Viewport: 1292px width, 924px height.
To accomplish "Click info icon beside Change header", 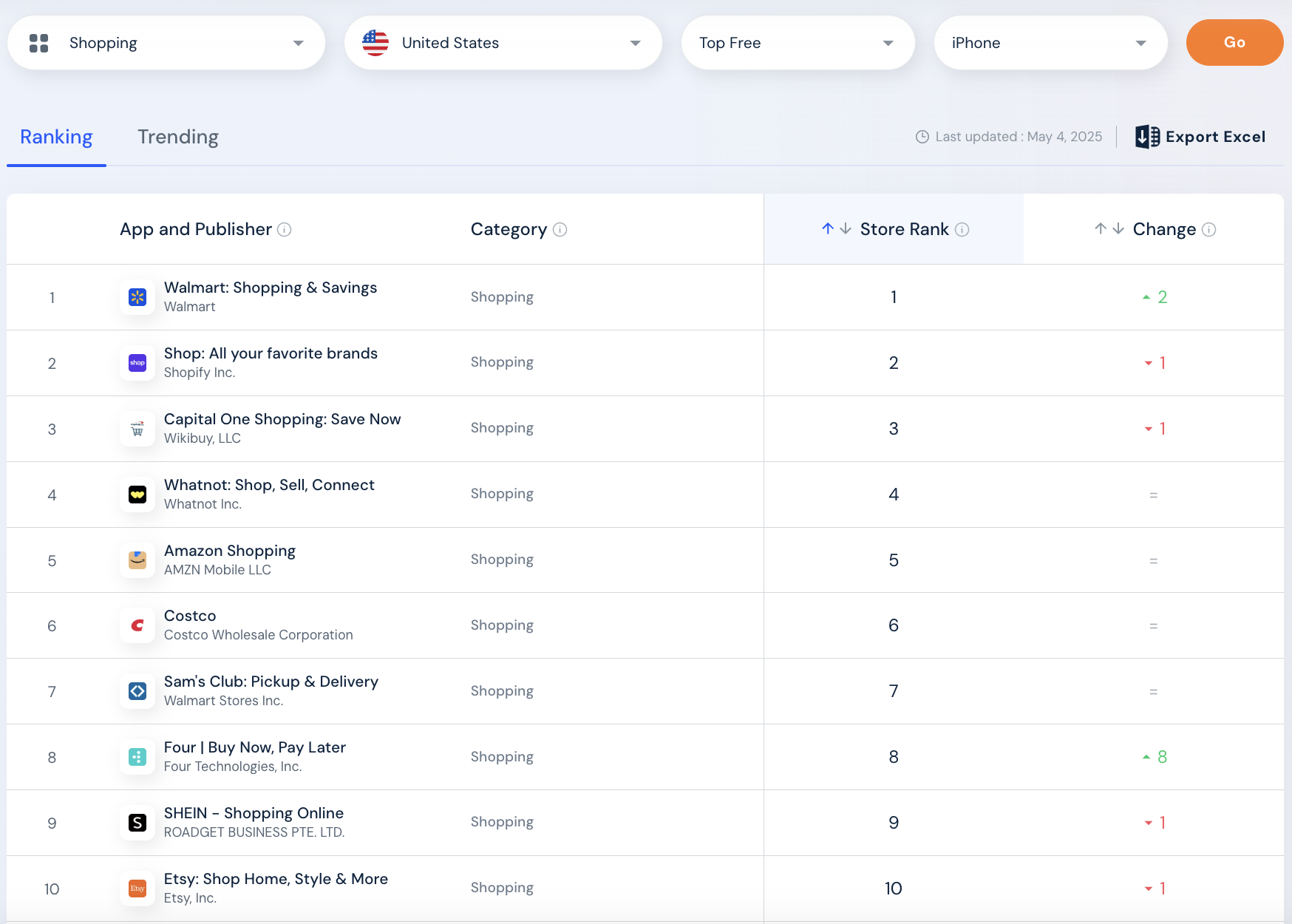I will click(x=1209, y=230).
